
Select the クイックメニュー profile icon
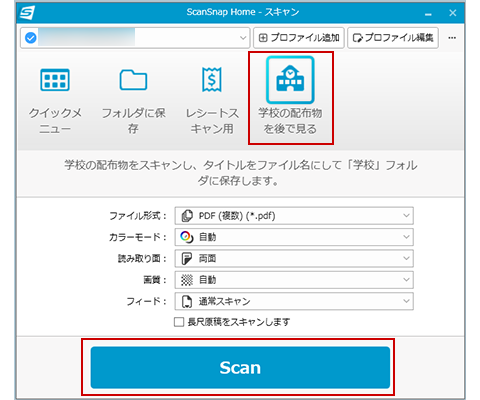(x=55, y=80)
